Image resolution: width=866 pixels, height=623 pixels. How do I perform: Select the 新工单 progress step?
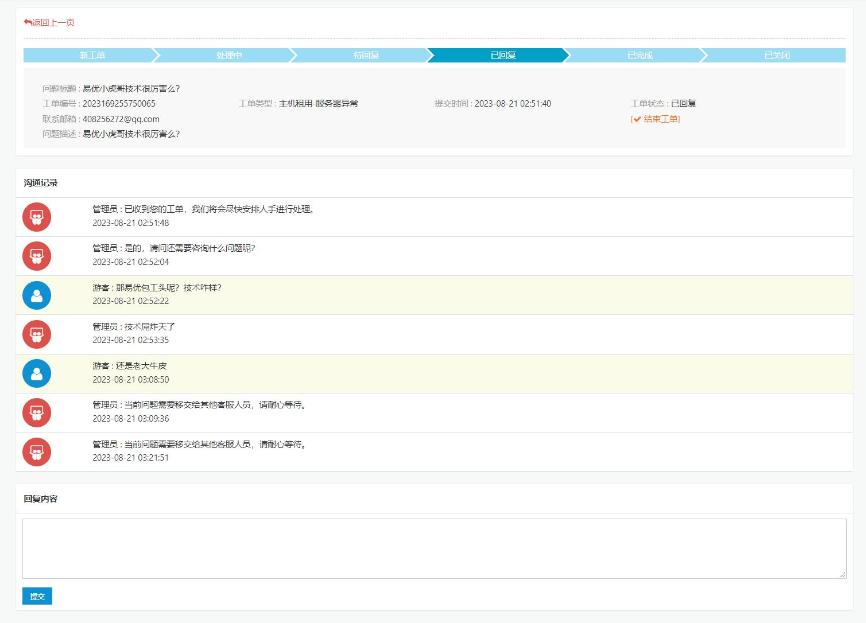tap(92, 55)
